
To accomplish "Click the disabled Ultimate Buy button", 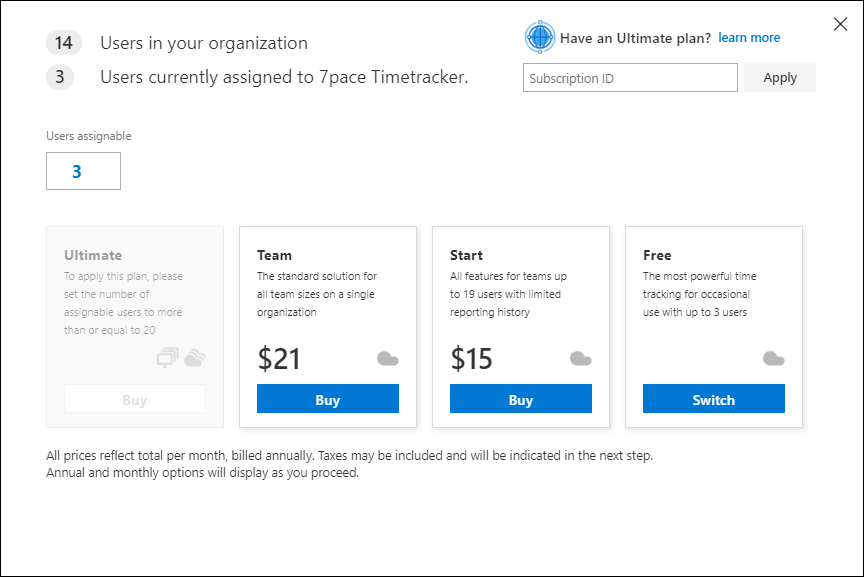I will (135, 399).
